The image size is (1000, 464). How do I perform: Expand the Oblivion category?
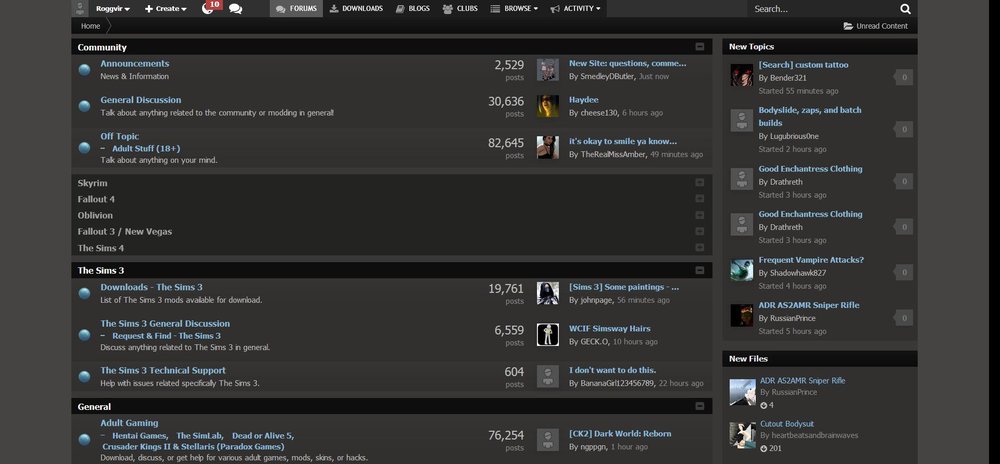700,215
